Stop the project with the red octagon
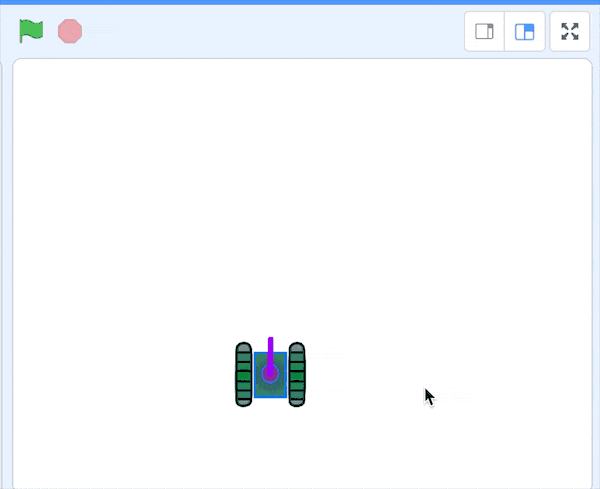The image size is (600, 489). [x=70, y=31]
